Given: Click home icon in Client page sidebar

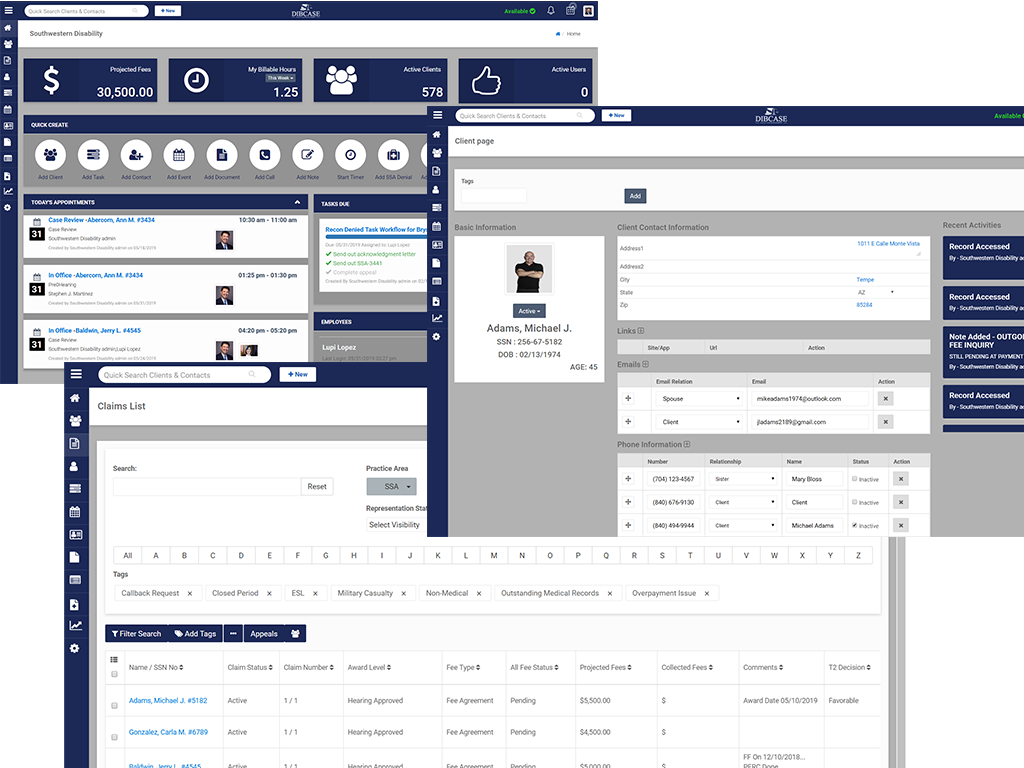Looking at the screenshot, I should click(436, 135).
